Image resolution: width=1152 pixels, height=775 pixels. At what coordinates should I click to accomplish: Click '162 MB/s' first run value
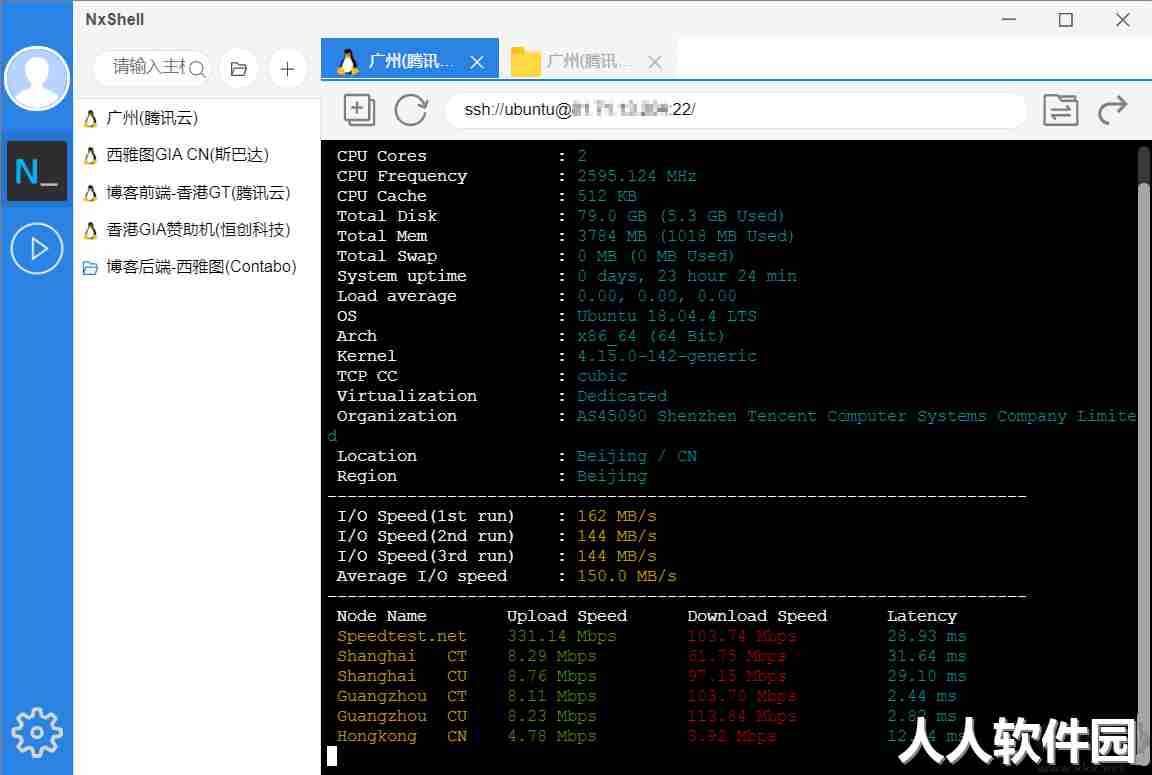tap(616, 516)
